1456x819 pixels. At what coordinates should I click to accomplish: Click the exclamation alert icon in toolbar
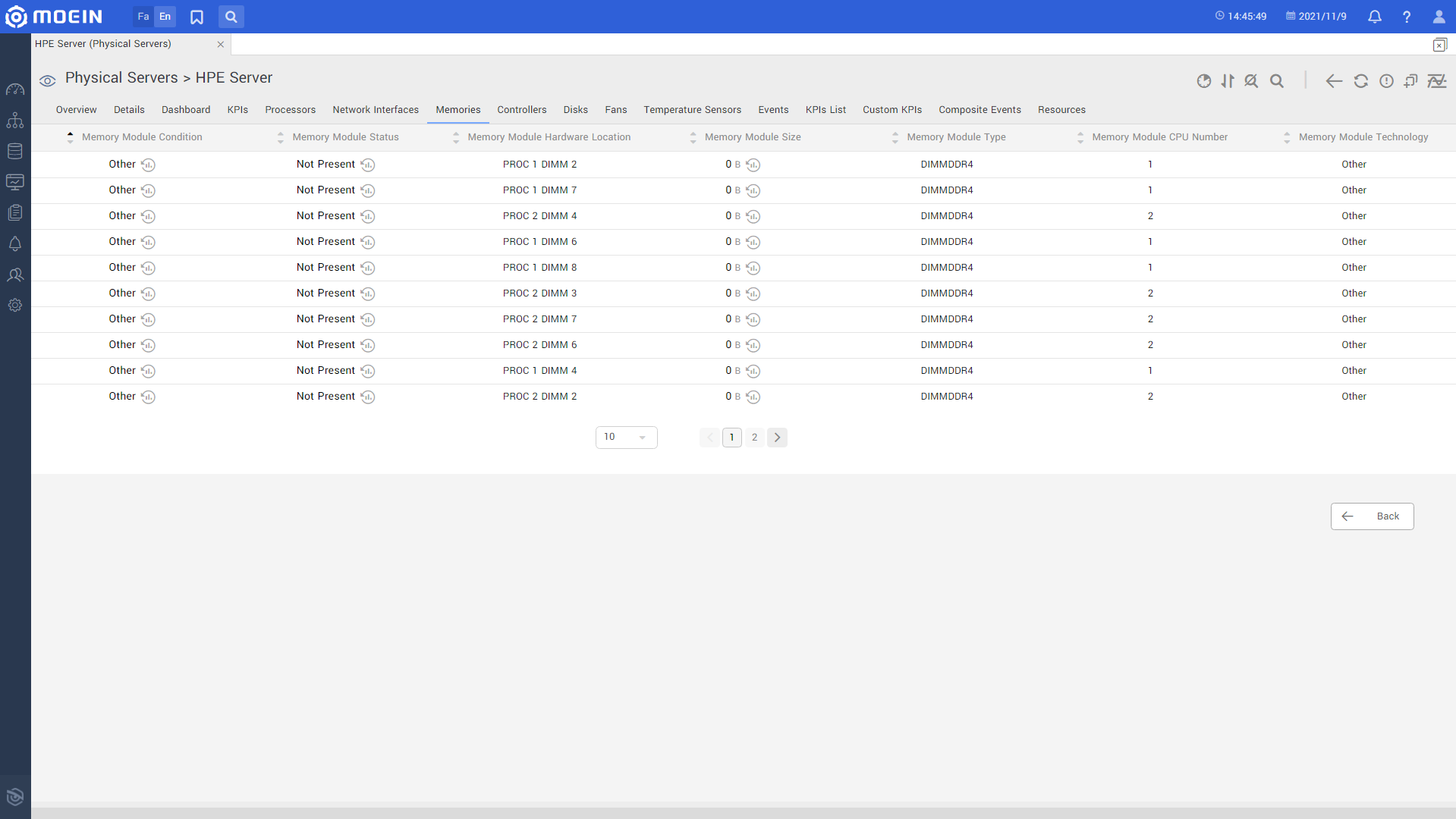click(x=1386, y=81)
